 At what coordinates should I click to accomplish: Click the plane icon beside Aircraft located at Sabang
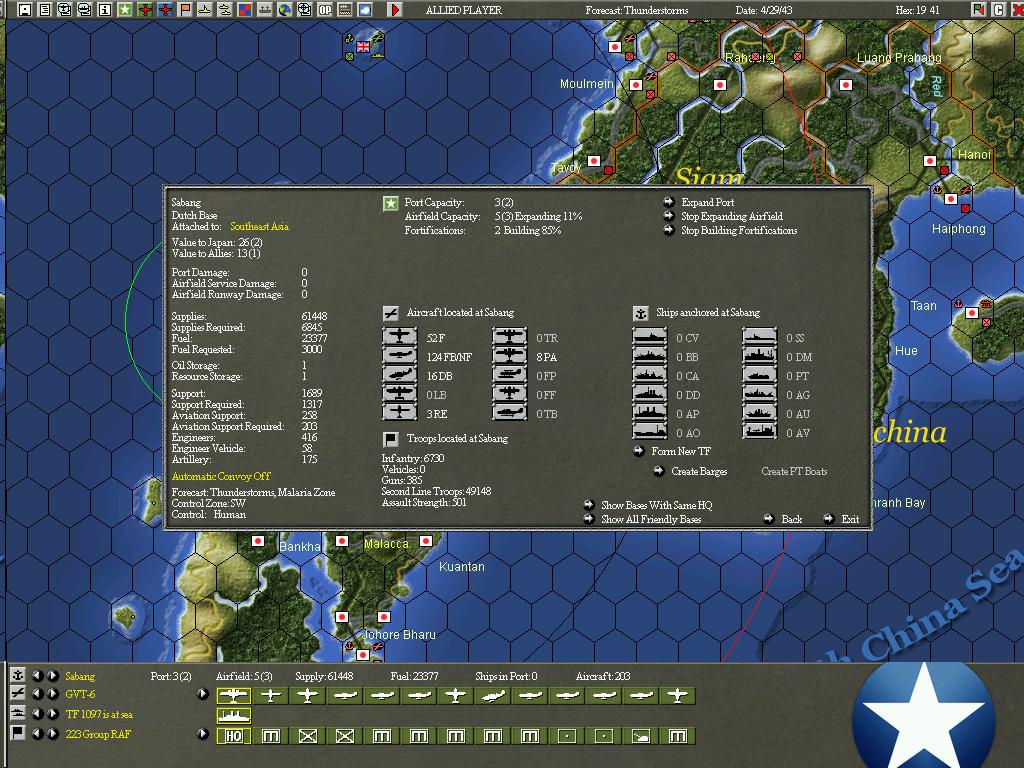[391, 313]
